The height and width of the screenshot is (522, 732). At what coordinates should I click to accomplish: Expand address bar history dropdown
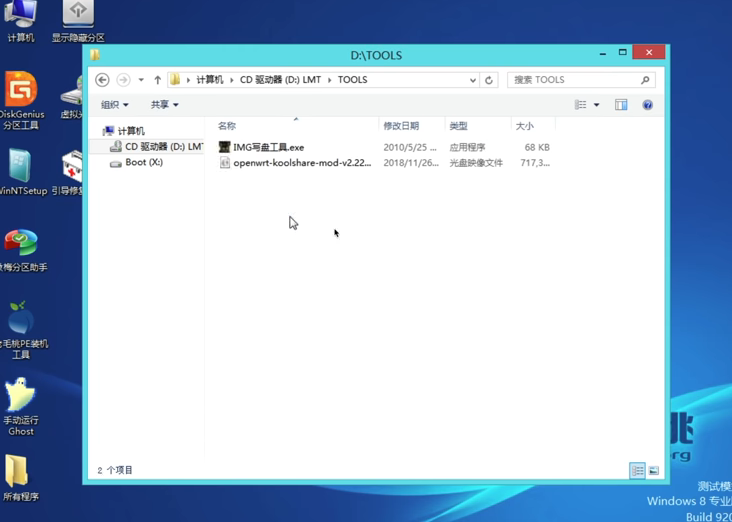472,80
